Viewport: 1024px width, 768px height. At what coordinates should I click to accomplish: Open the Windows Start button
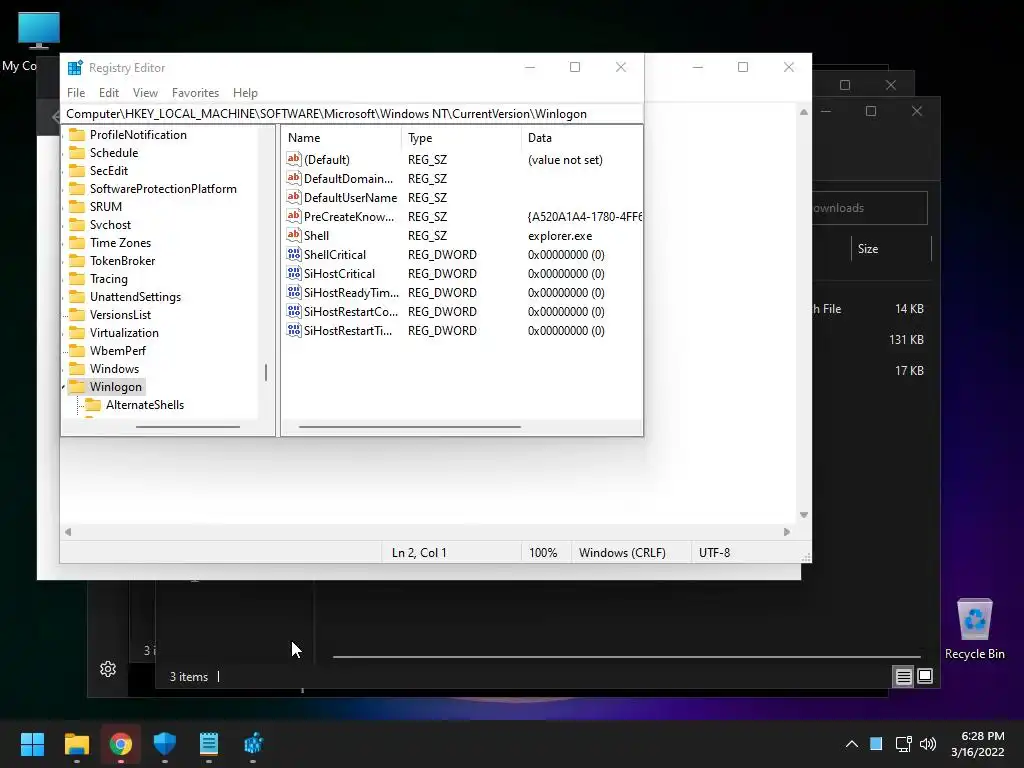(32, 744)
